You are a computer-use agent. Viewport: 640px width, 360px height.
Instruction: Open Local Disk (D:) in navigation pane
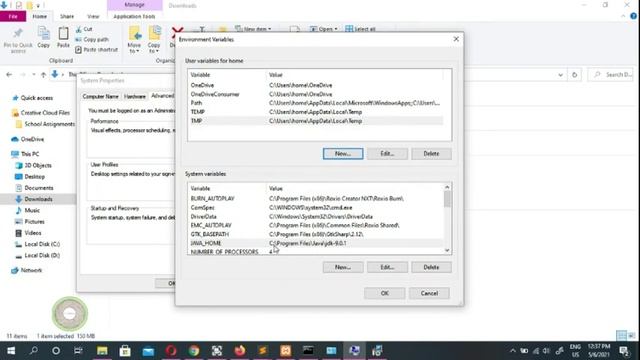point(42,256)
